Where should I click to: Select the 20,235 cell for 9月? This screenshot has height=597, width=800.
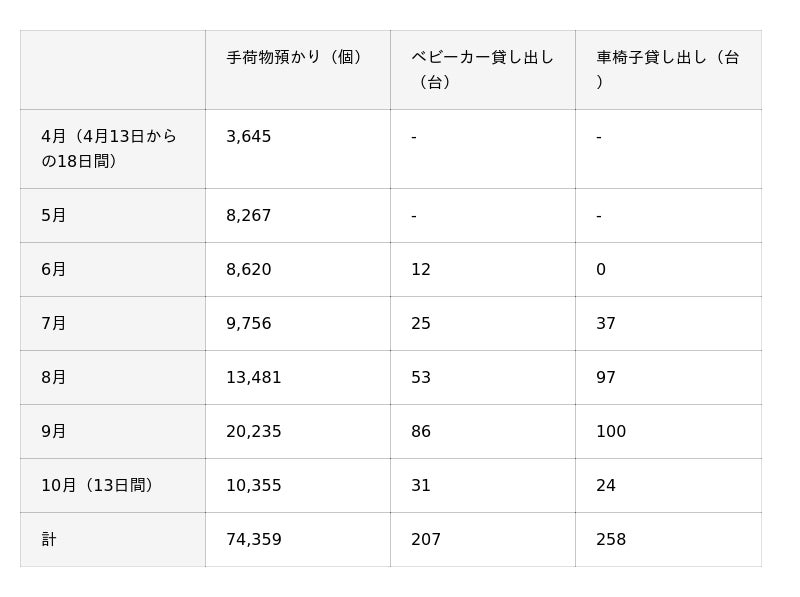[254, 432]
